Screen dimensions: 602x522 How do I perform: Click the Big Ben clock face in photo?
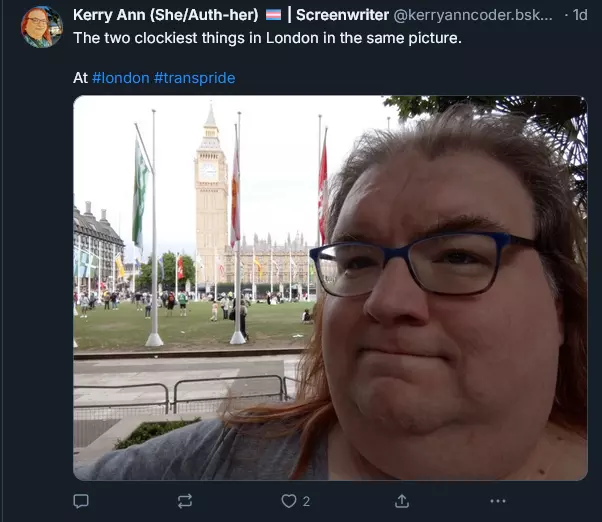point(208,171)
